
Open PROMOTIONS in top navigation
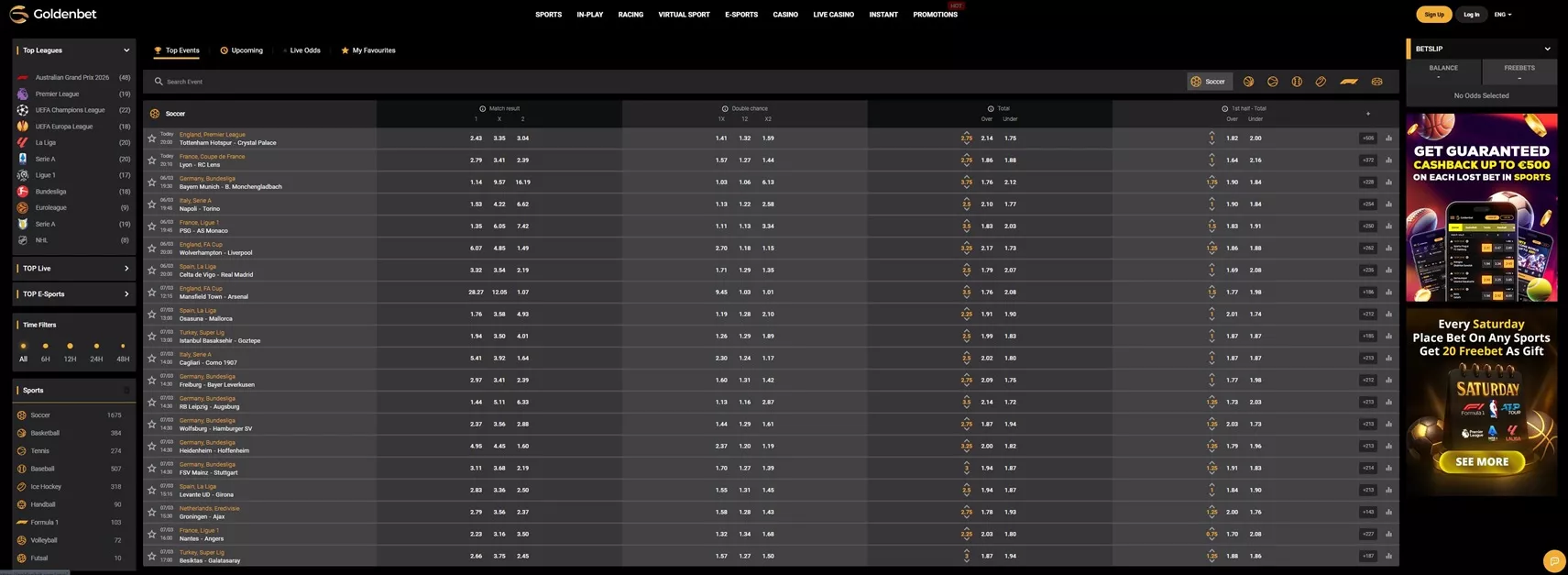pos(935,15)
